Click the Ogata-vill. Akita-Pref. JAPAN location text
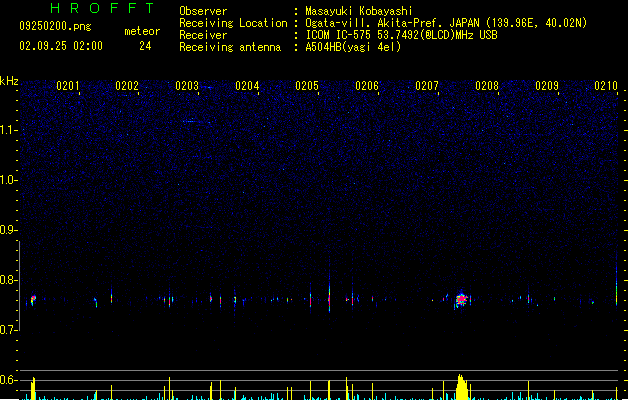This screenshot has height=400, width=629. [x=446, y=23]
